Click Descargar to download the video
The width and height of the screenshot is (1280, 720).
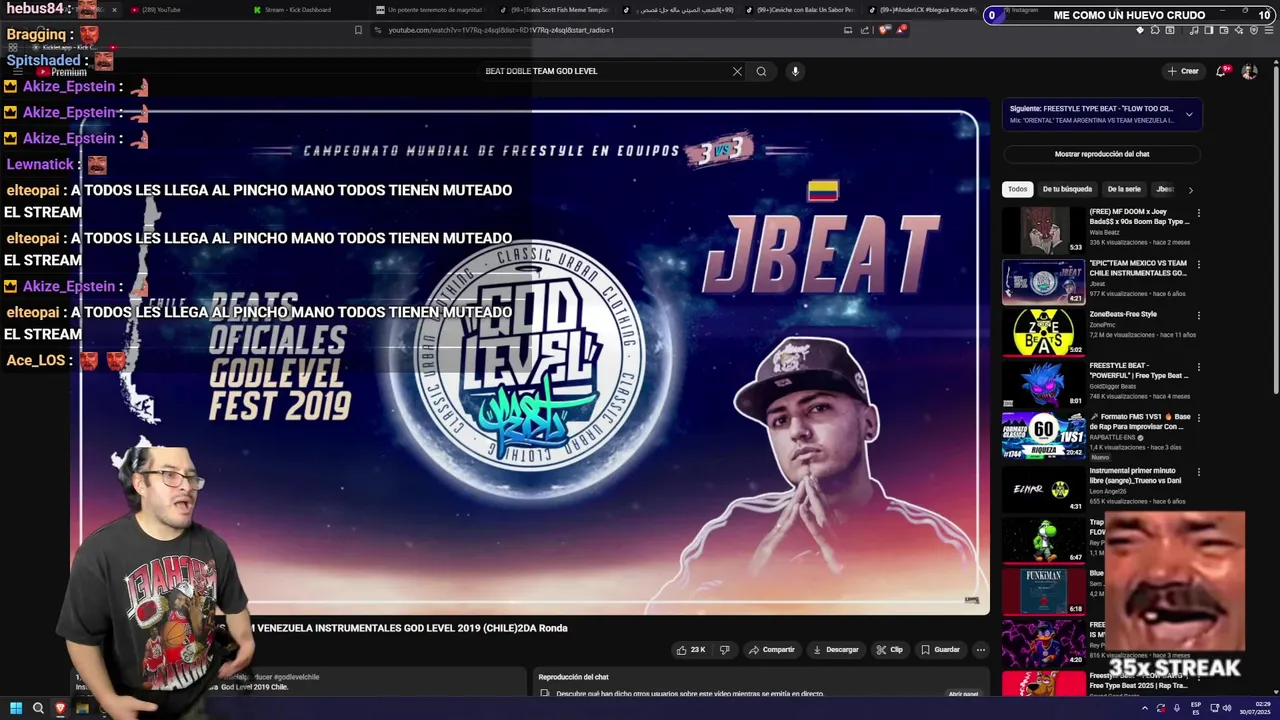(836, 650)
